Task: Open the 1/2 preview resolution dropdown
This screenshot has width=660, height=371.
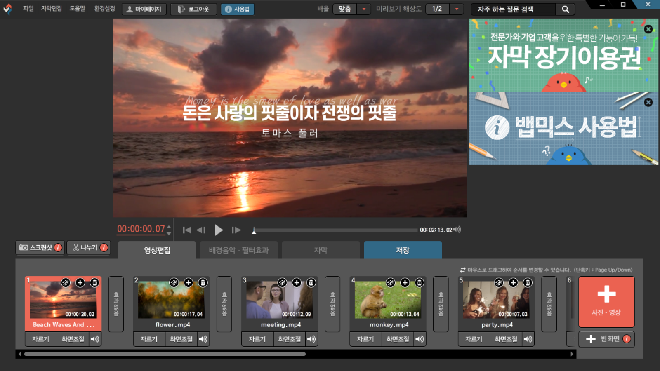Action: pyautogui.click(x=457, y=9)
